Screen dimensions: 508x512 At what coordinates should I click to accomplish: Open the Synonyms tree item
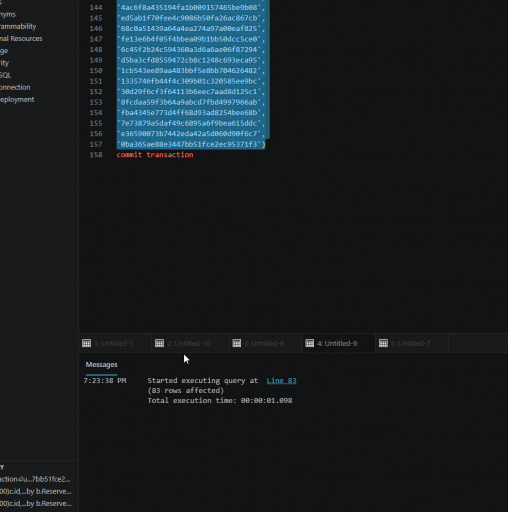8,14
